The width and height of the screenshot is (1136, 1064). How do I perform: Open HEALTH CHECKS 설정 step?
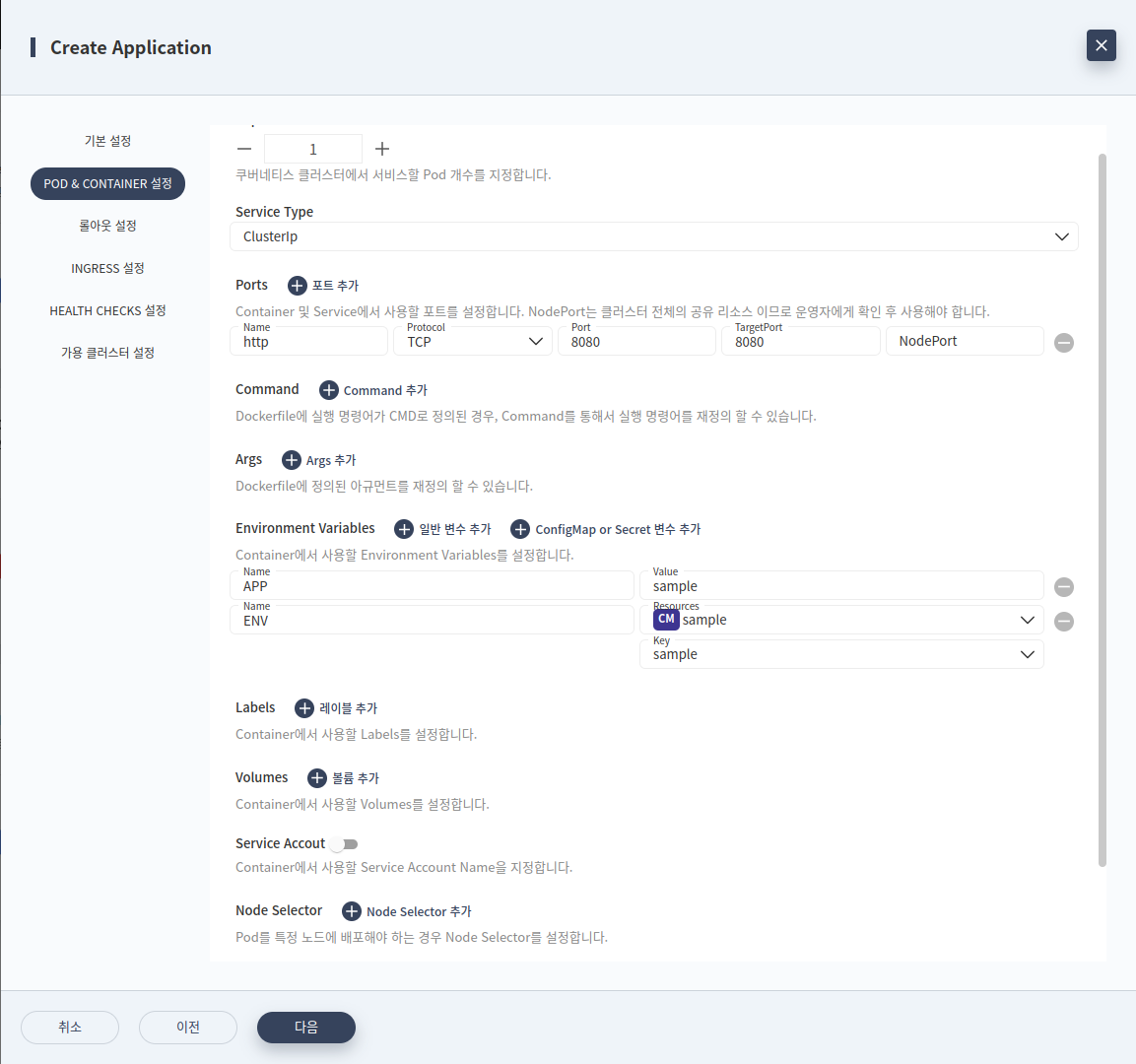108,310
